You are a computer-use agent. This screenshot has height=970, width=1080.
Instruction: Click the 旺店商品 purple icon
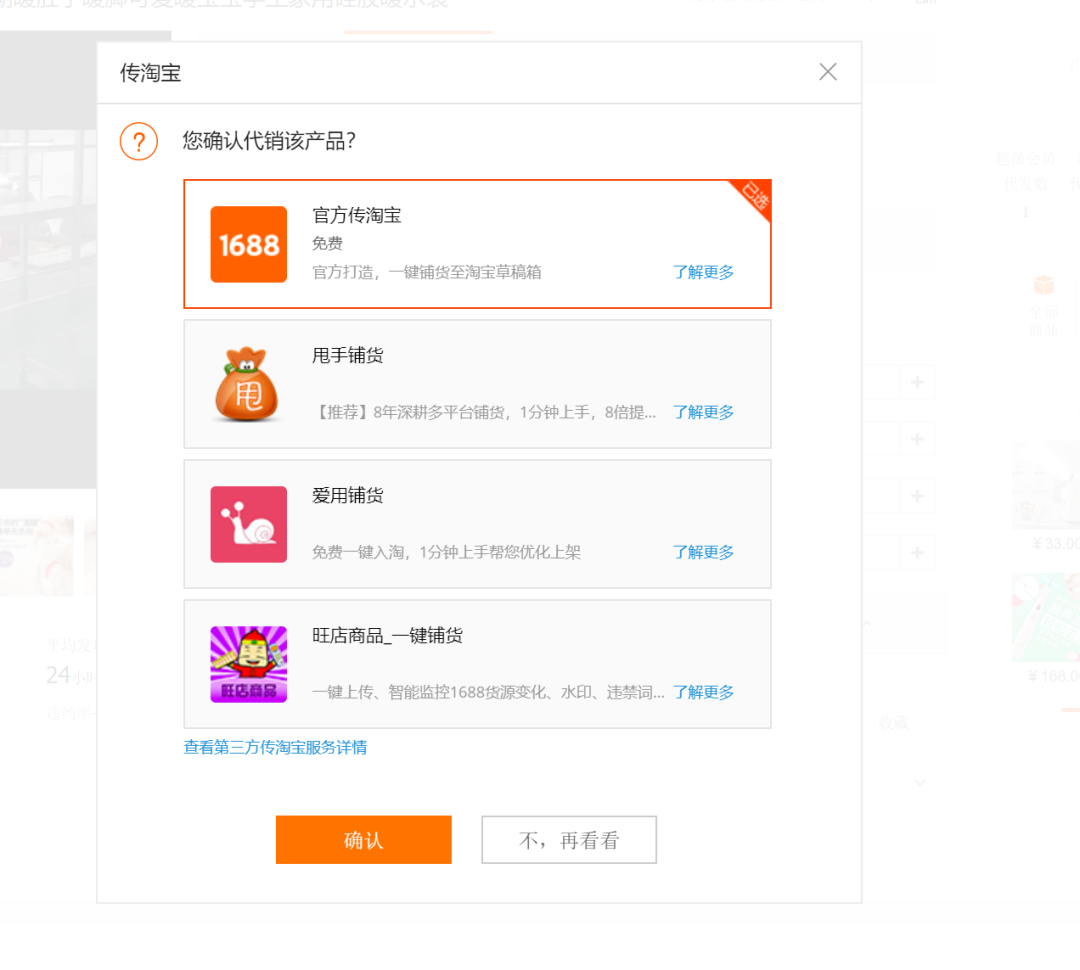click(x=248, y=664)
